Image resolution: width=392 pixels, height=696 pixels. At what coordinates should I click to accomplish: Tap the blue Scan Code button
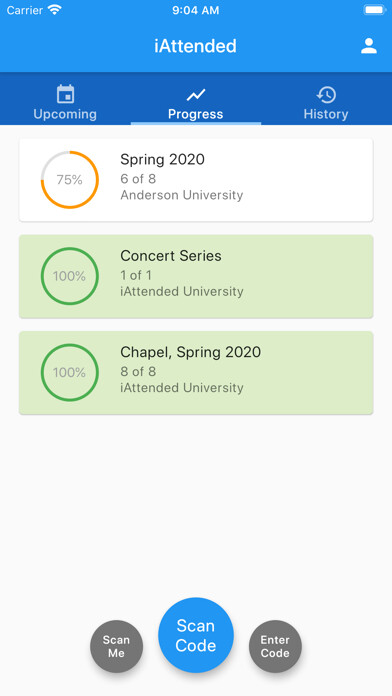pyautogui.click(x=196, y=635)
